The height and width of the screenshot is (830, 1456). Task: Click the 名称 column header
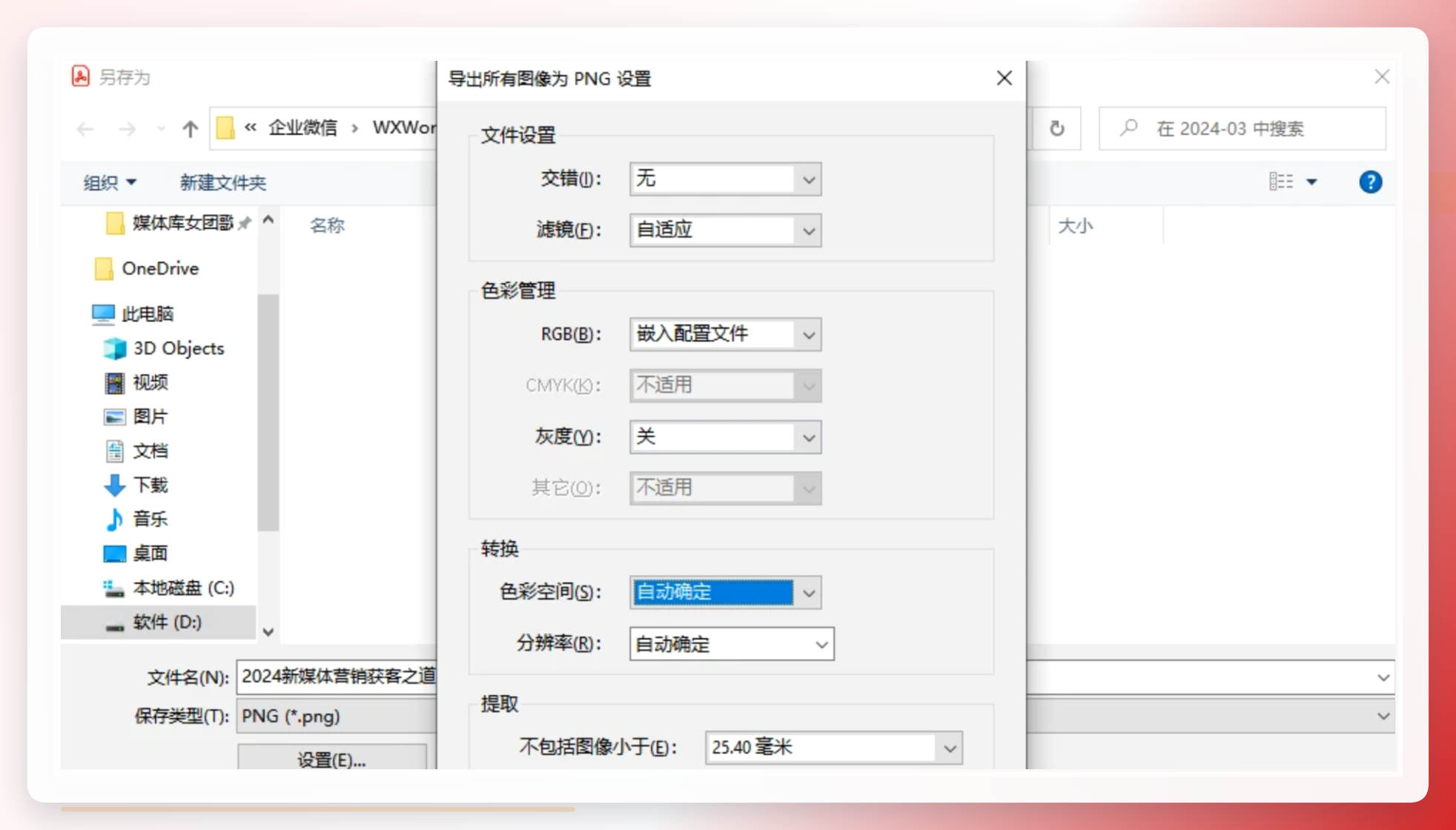point(327,225)
